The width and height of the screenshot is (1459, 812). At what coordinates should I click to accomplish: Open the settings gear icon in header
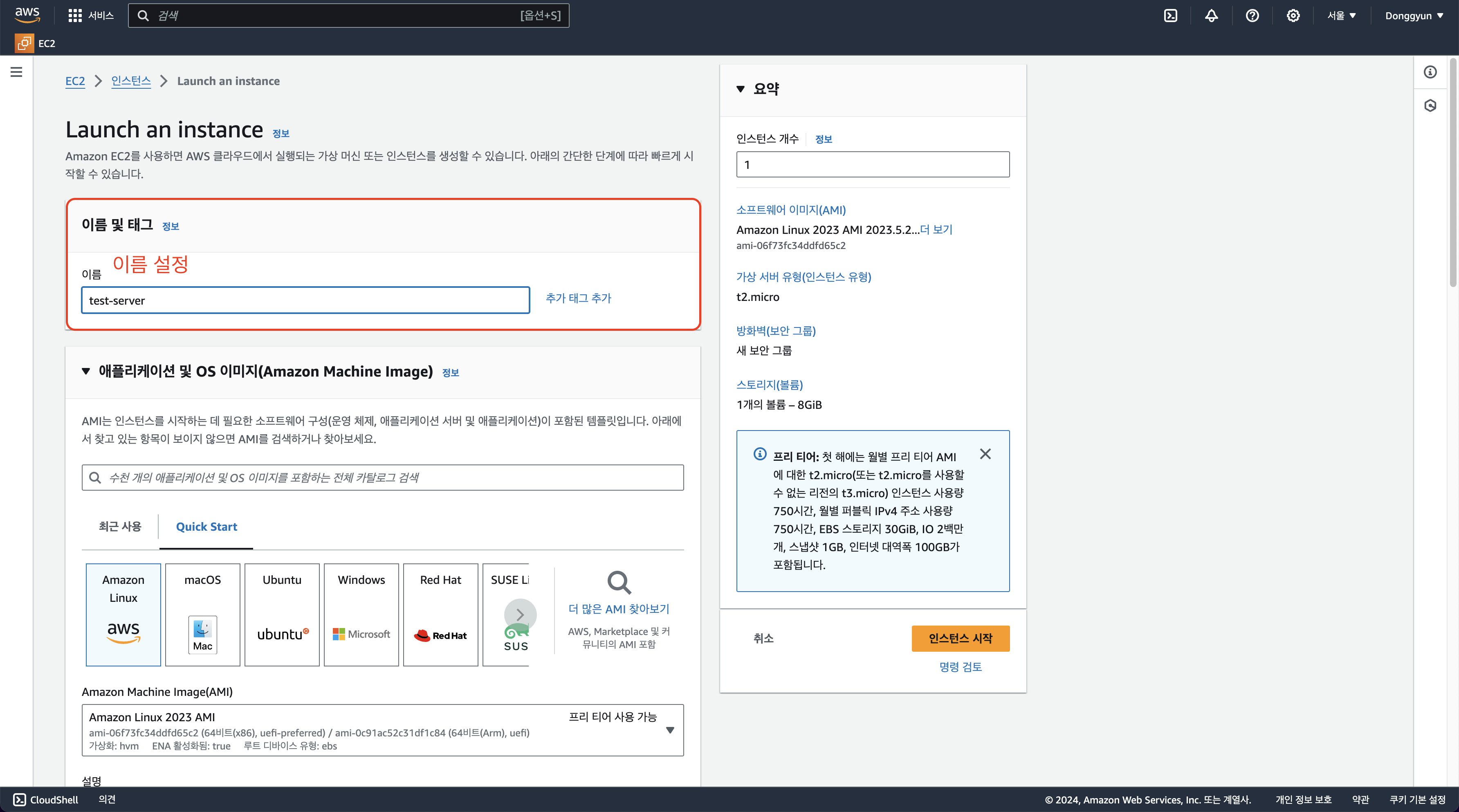click(x=1293, y=15)
